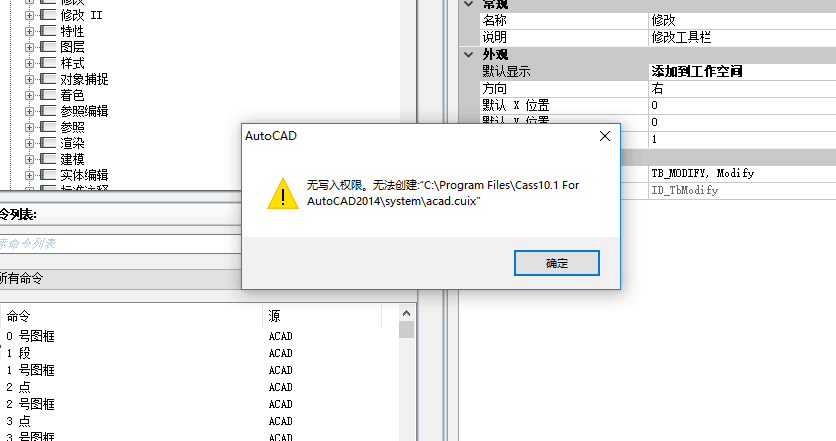
Task: Select the 样式 toolbar icon in tree
Action: point(48,63)
